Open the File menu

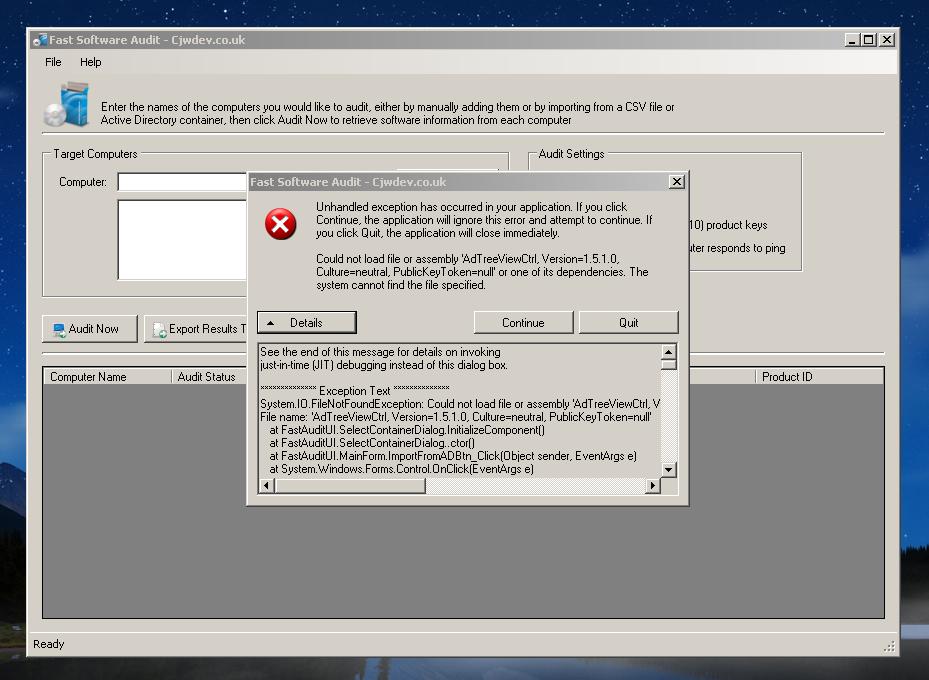pyautogui.click(x=53, y=62)
